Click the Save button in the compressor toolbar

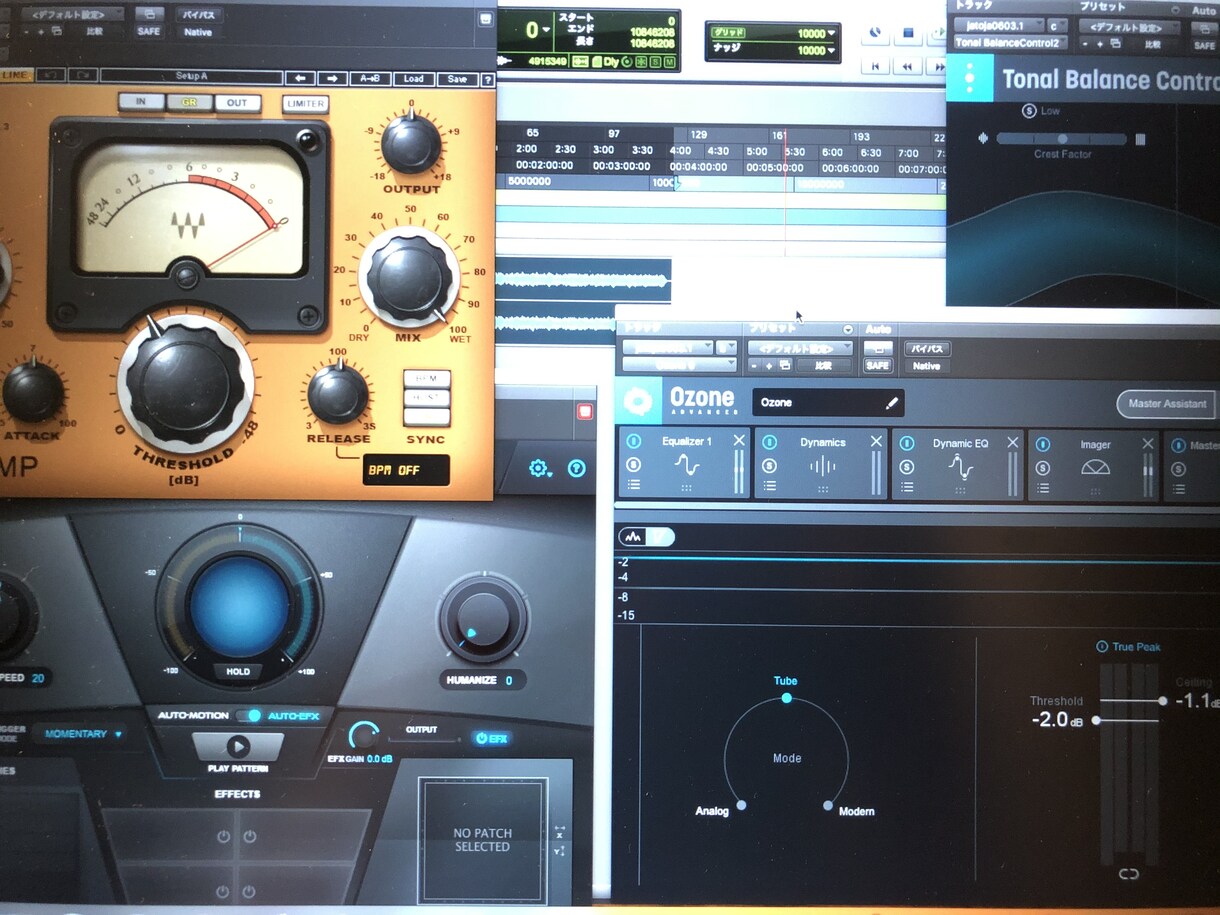[x=457, y=78]
